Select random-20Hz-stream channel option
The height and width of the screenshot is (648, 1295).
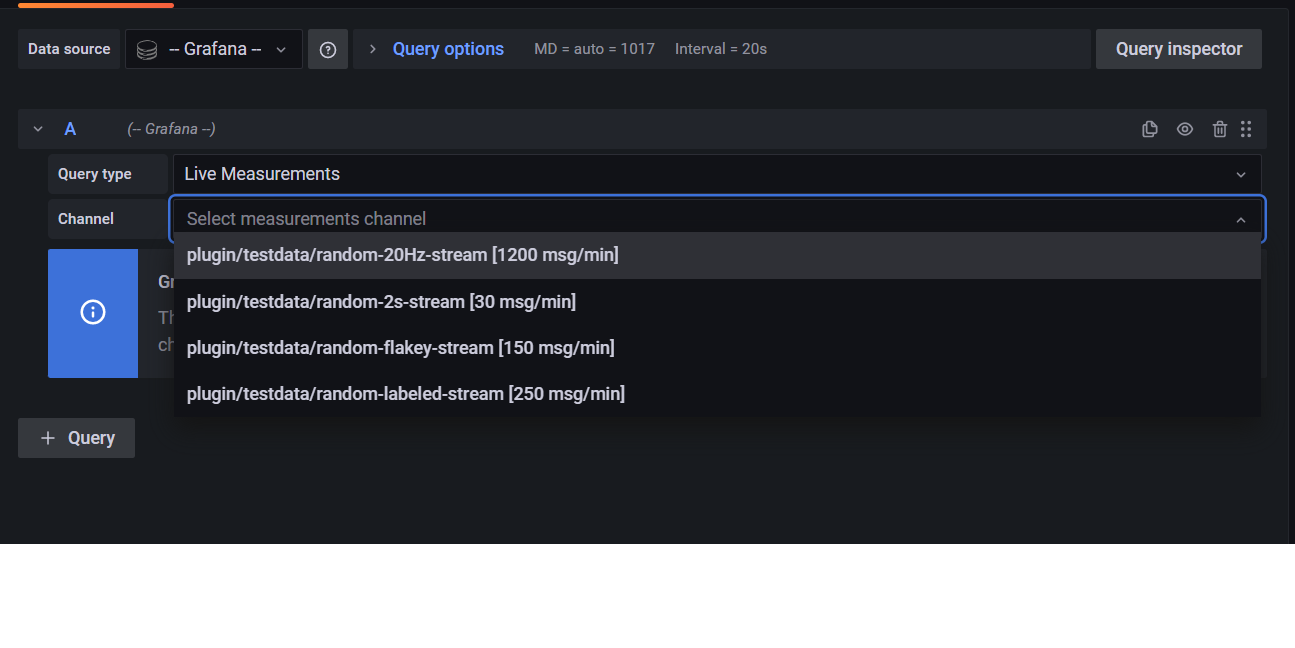[717, 255]
